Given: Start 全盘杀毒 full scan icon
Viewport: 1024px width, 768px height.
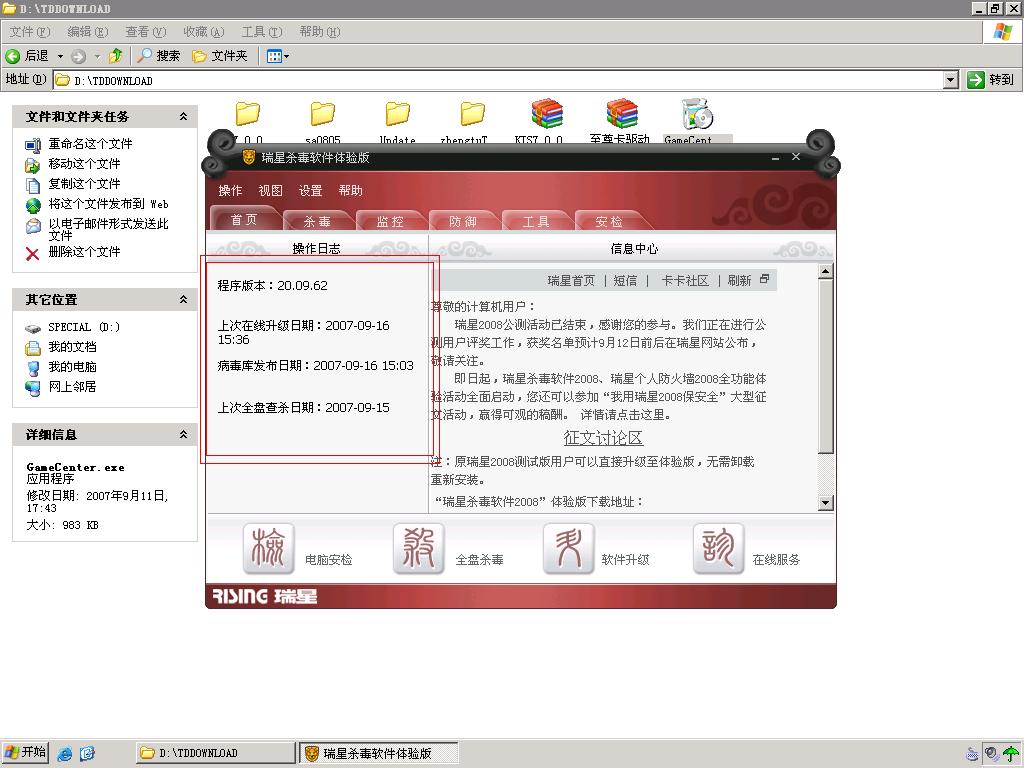Looking at the screenshot, I should coord(418,549).
